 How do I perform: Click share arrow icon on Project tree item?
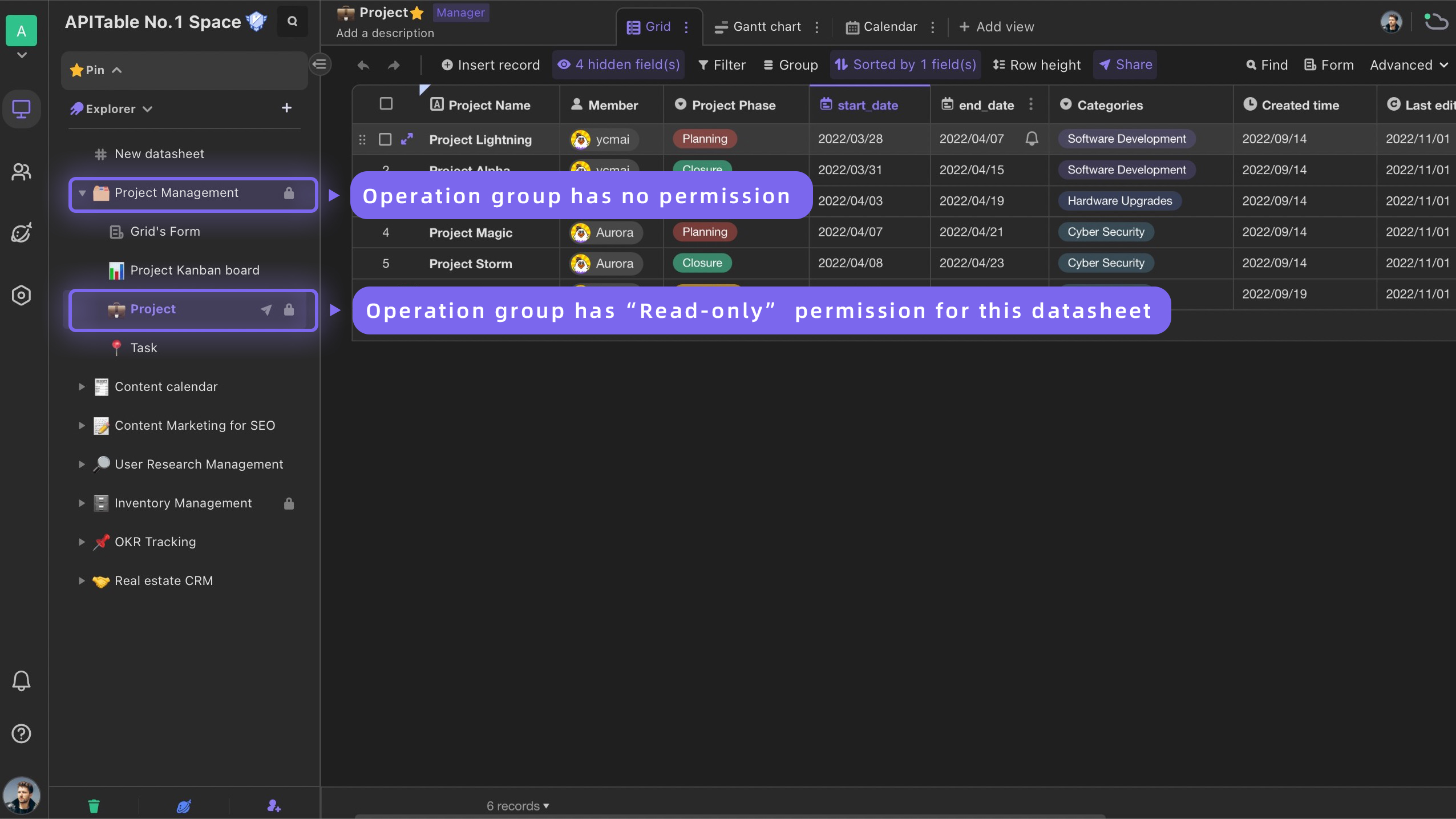[266, 309]
